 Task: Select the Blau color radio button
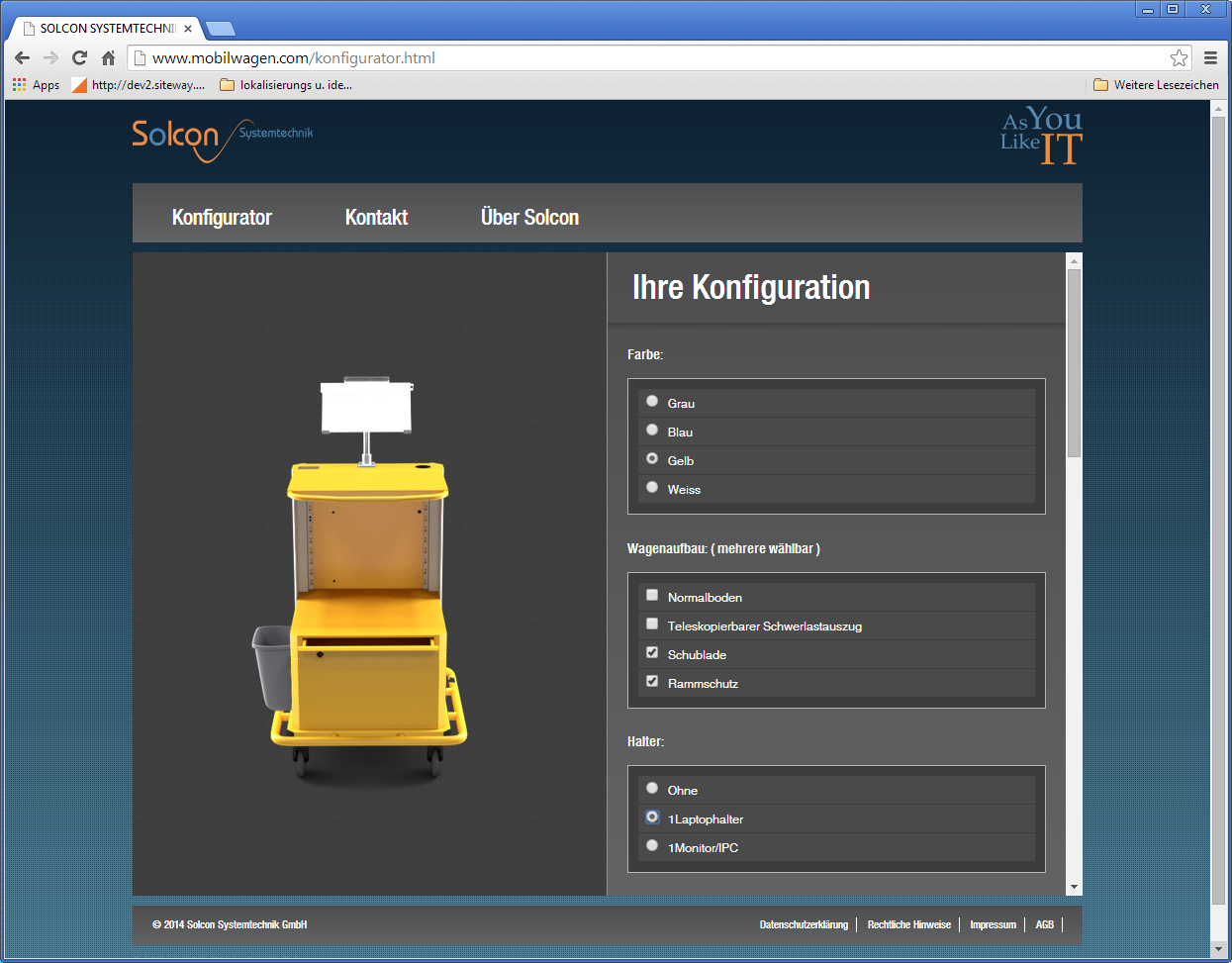(652, 430)
